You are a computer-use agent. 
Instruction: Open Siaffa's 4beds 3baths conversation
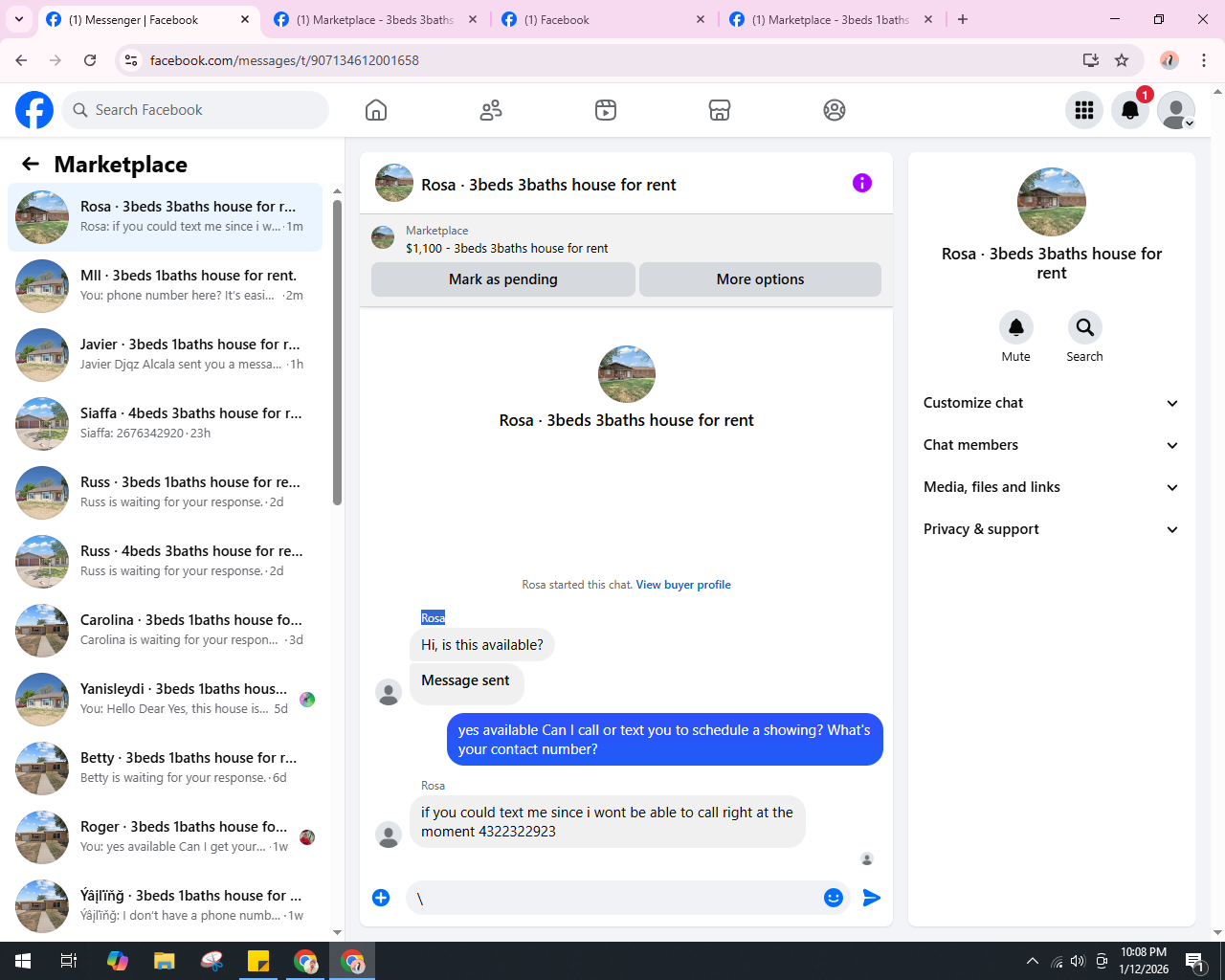(166, 424)
